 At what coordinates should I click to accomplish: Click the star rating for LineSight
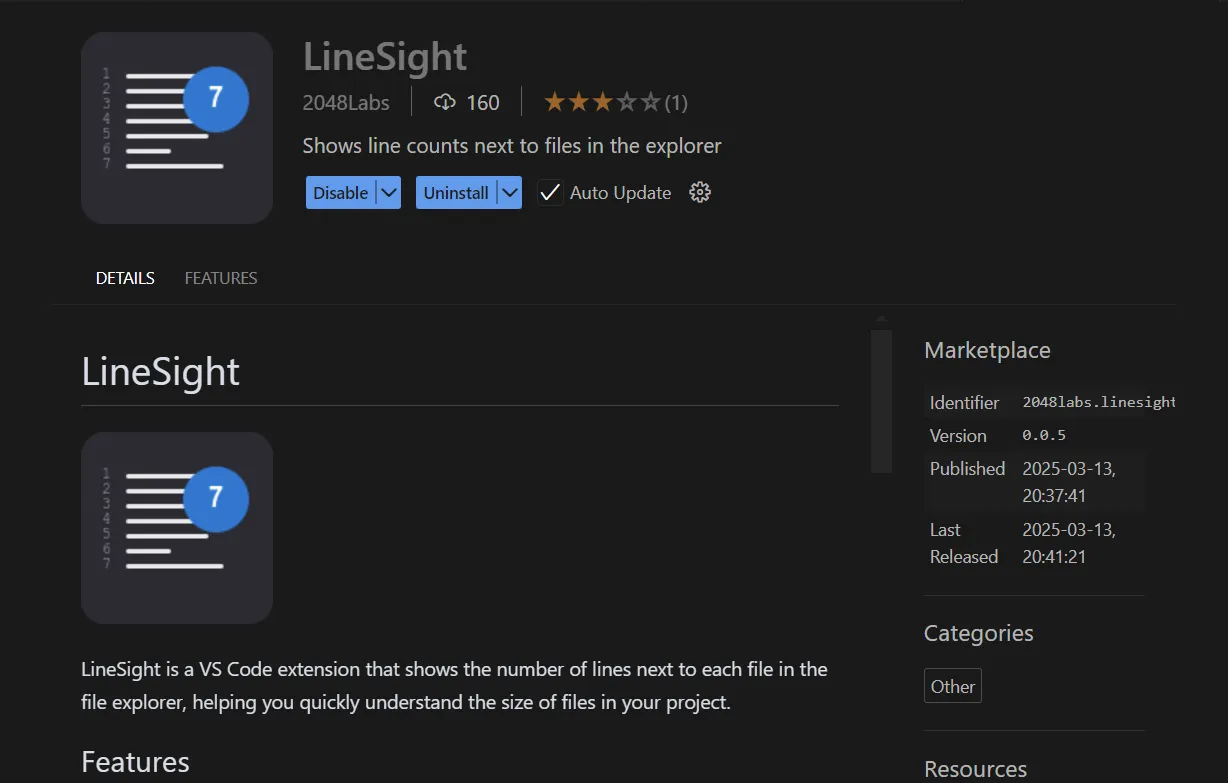pos(602,102)
